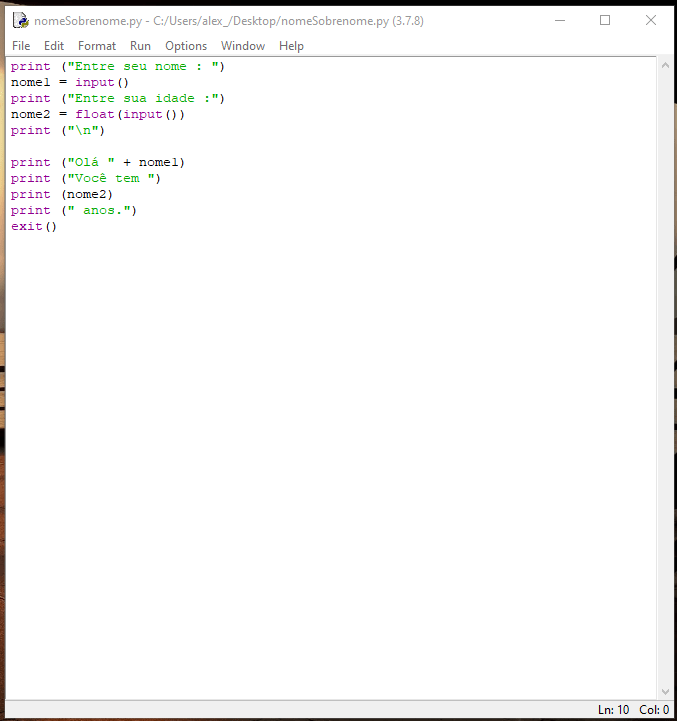Open the Format menu
Viewport: 677px width, 721px height.
click(x=97, y=46)
